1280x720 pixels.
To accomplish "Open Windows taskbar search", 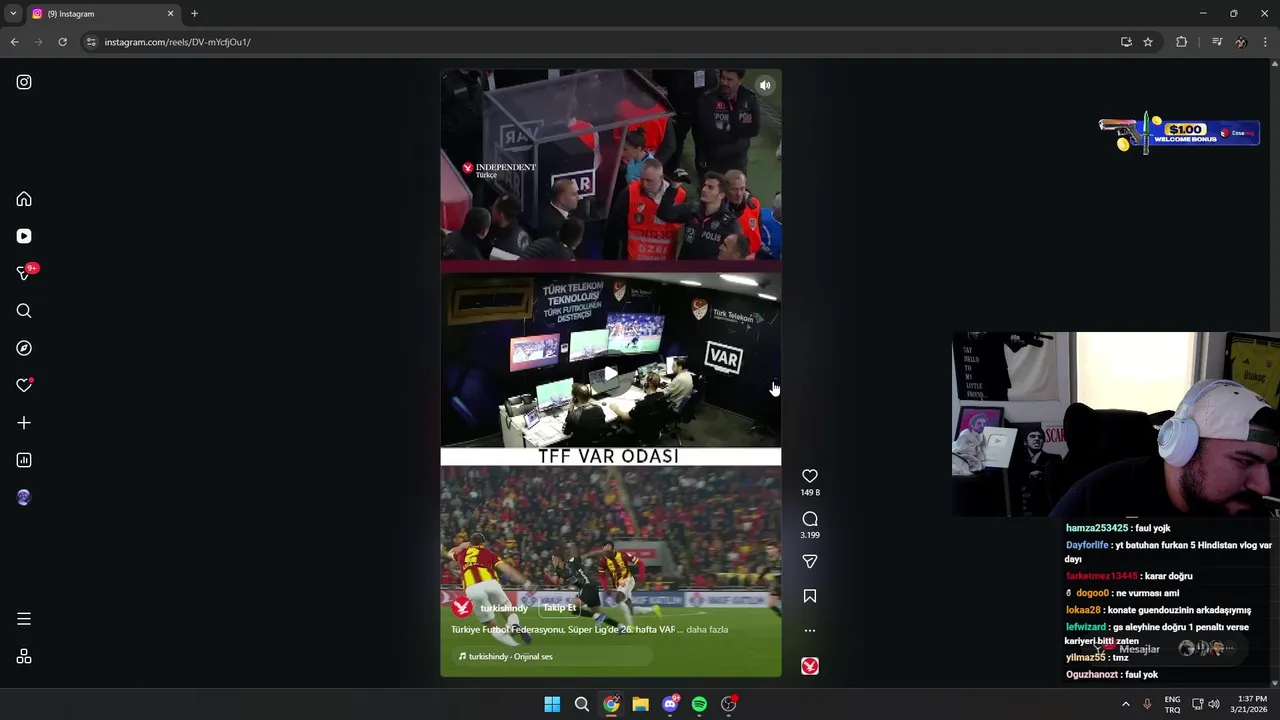I will (x=581, y=704).
